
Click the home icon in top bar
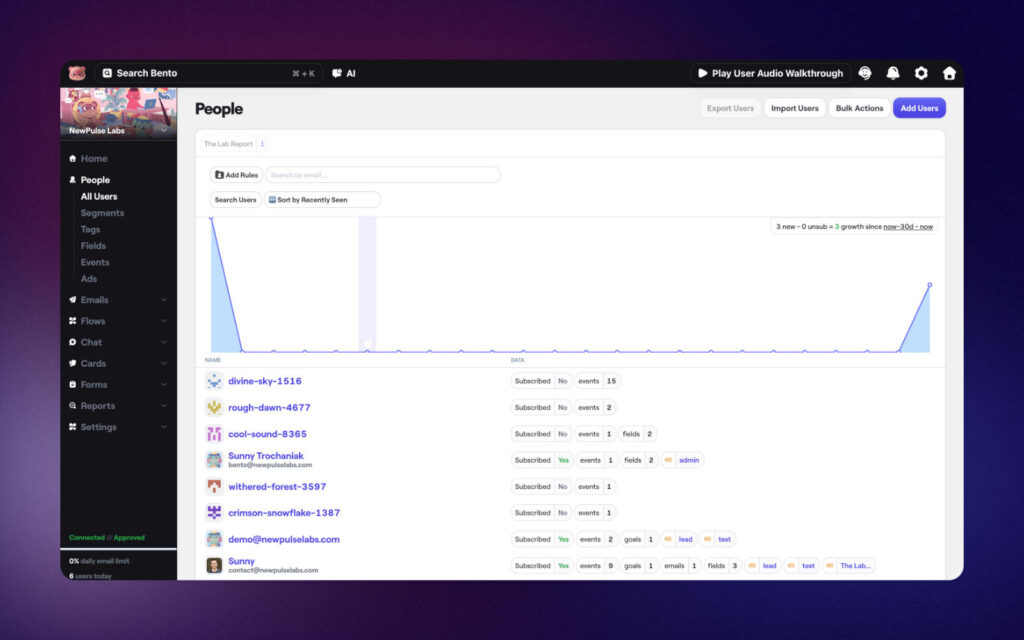(x=949, y=73)
